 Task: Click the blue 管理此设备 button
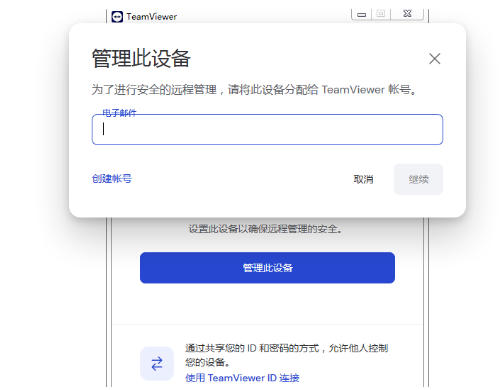(267, 268)
